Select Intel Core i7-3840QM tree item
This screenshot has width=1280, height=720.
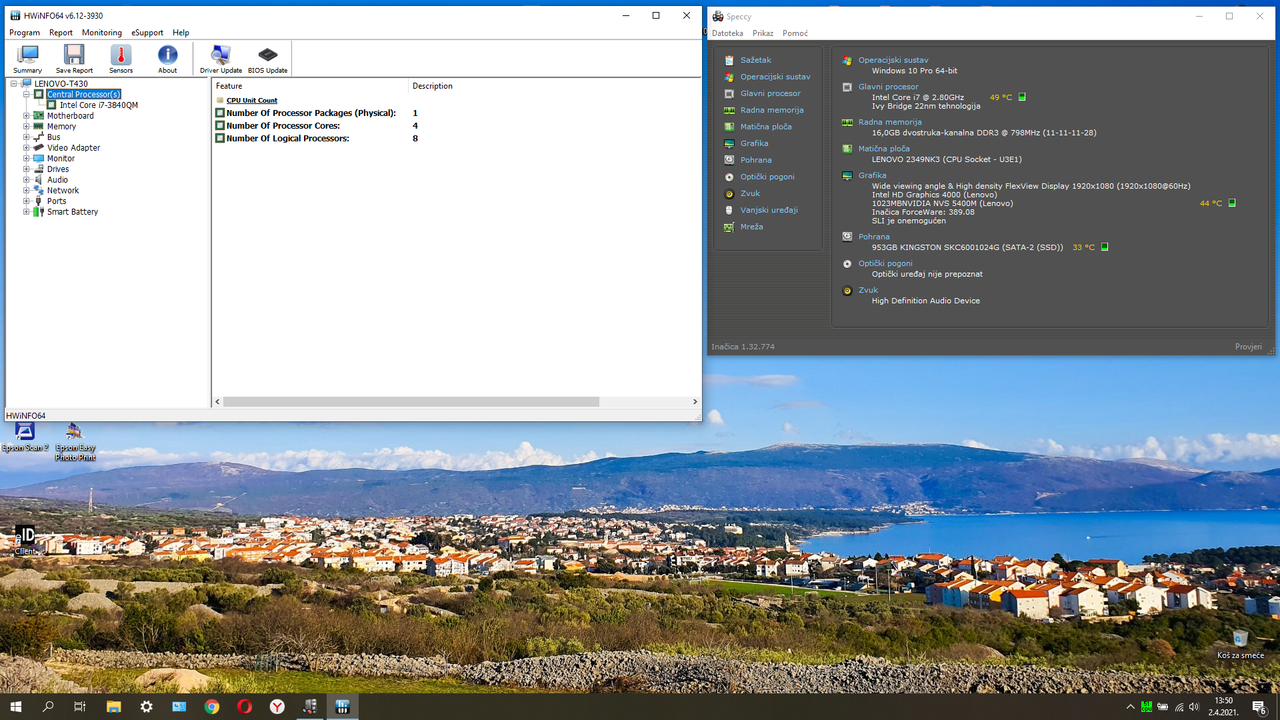[x=98, y=105]
